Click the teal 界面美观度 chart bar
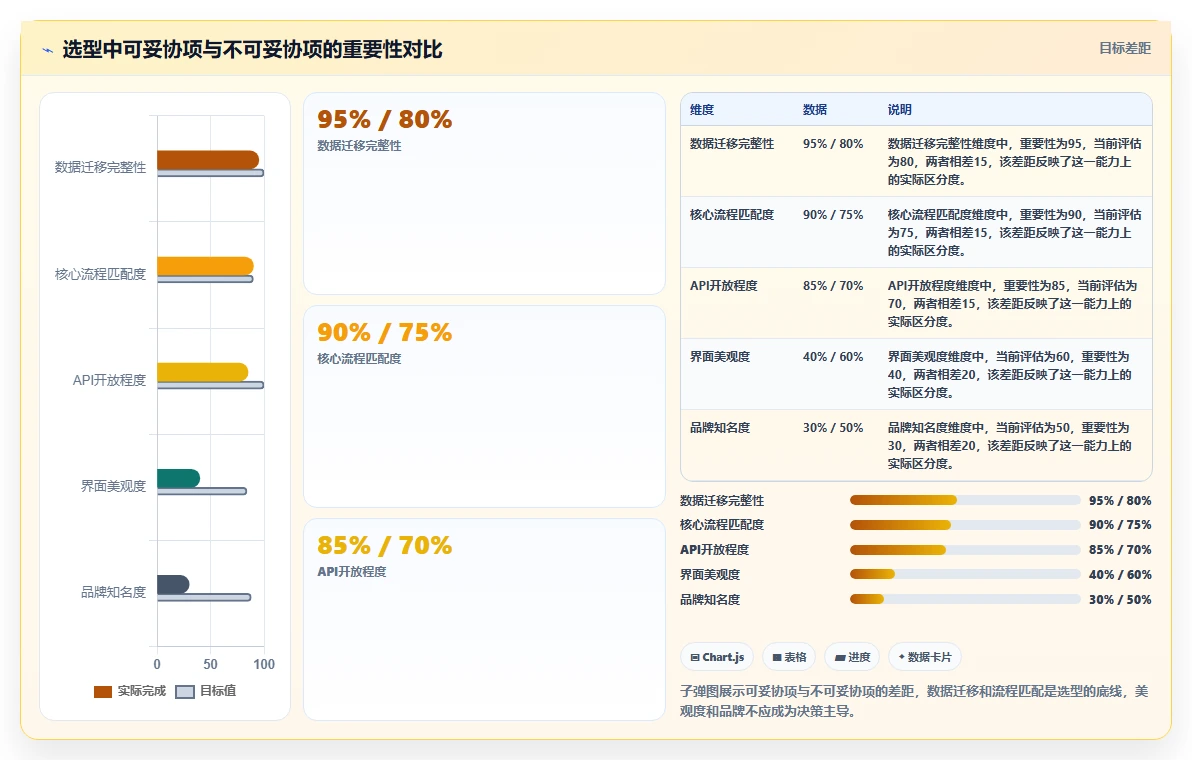The width and height of the screenshot is (1192, 760). point(179,478)
